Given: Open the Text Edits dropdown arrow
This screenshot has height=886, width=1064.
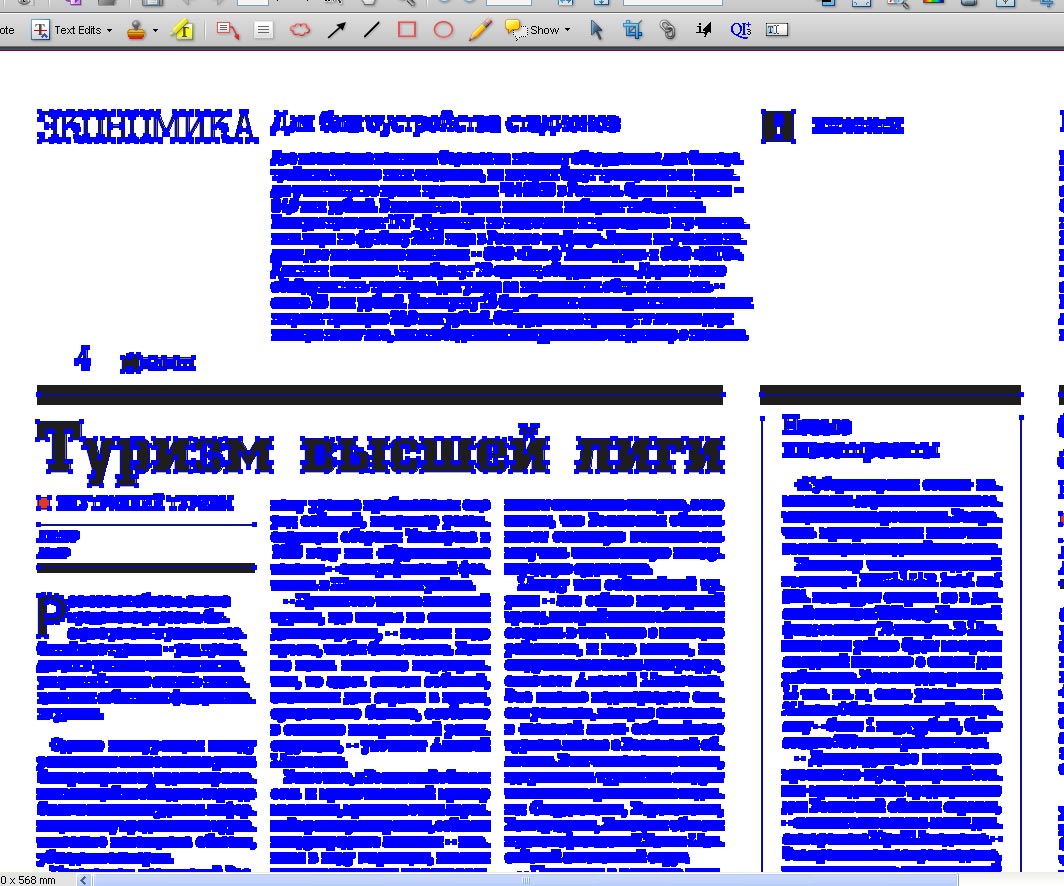Looking at the screenshot, I should click(x=109, y=31).
